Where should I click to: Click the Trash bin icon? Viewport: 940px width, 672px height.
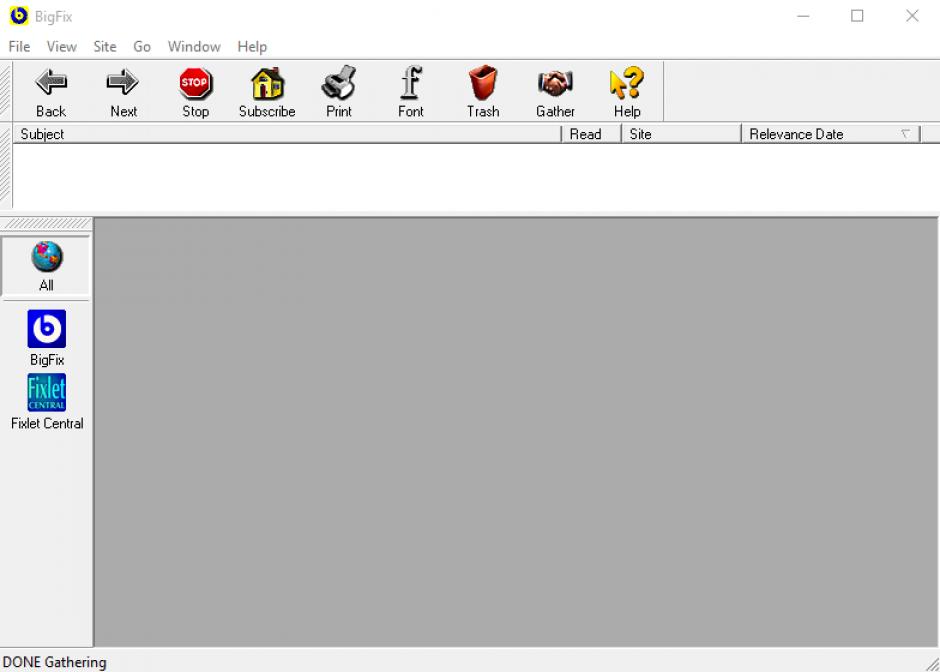[x=483, y=92]
